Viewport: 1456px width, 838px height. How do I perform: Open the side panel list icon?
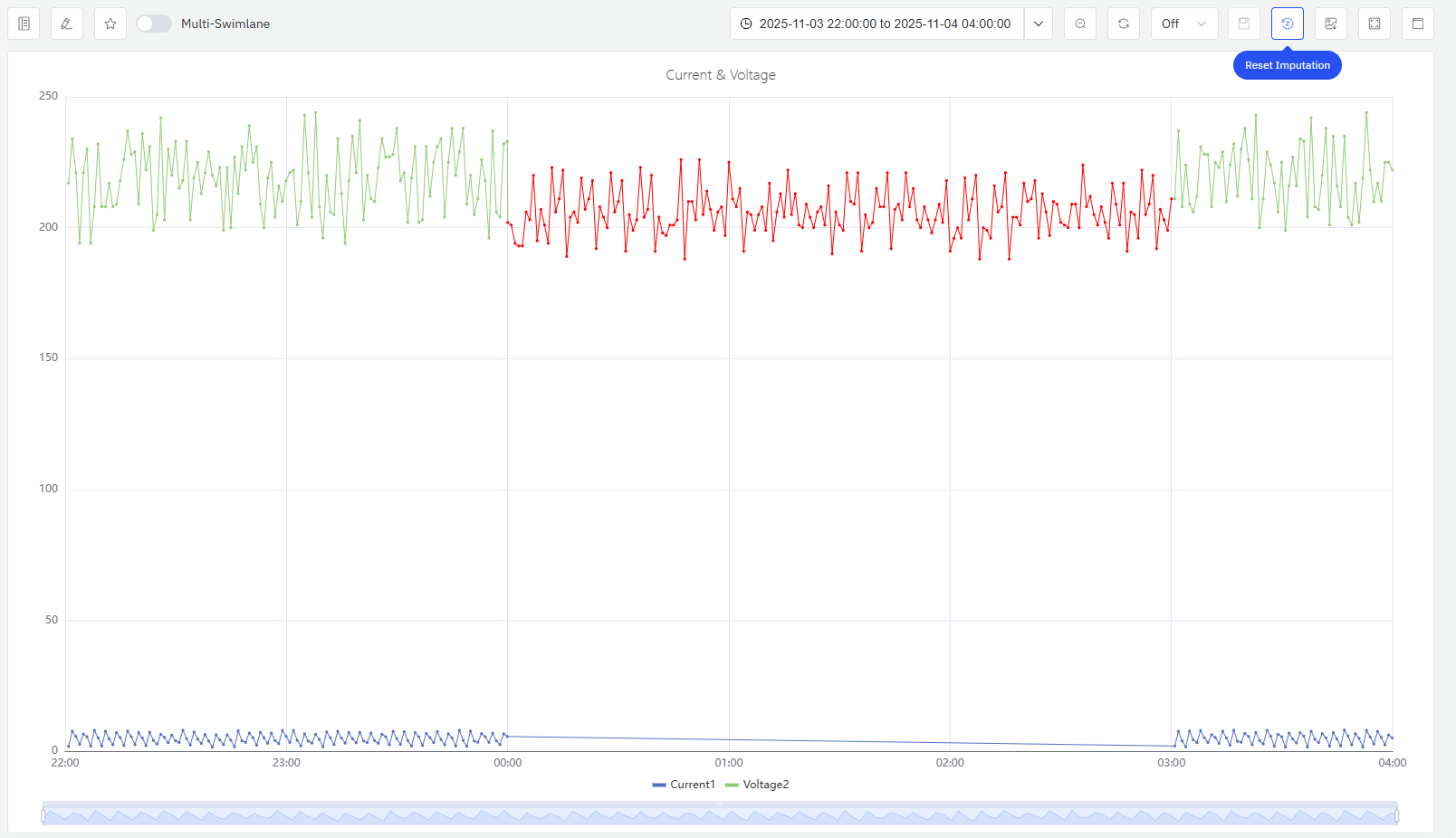click(24, 24)
